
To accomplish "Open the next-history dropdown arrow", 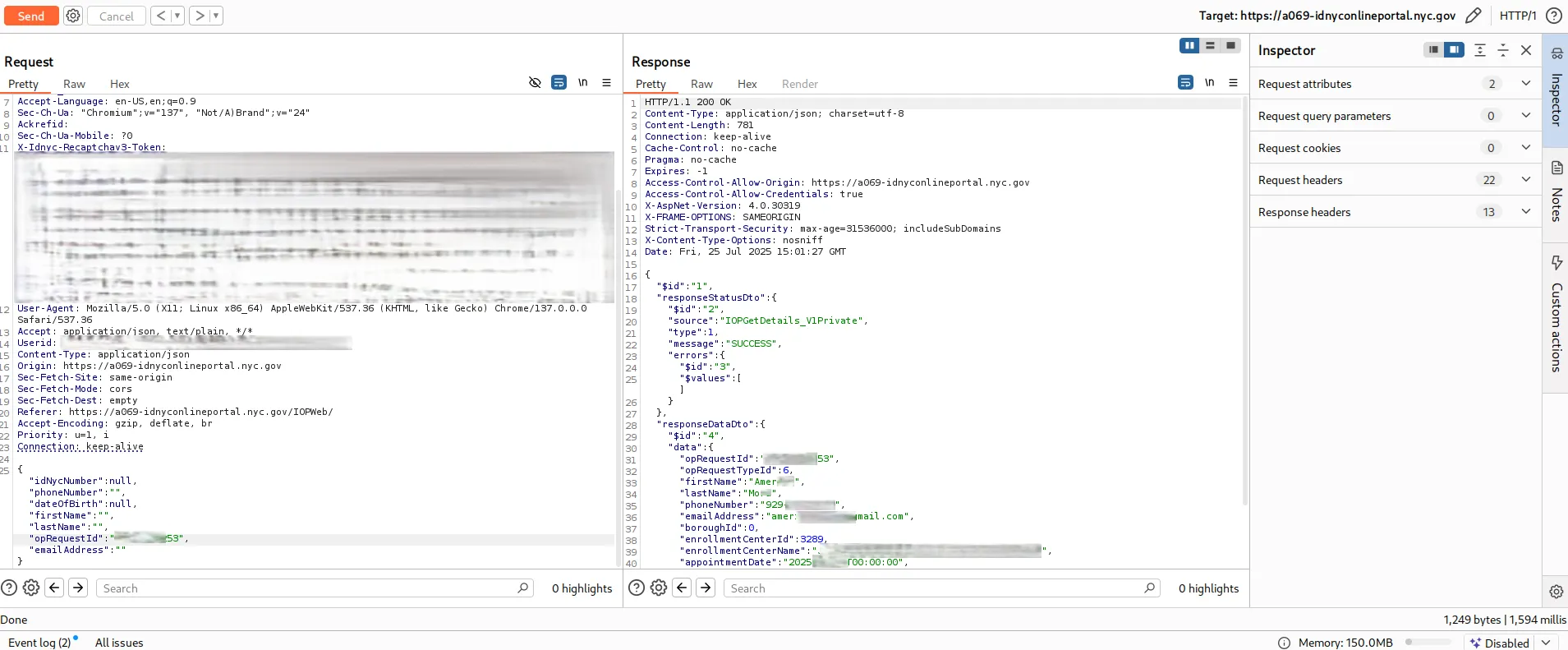I will pos(216,16).
